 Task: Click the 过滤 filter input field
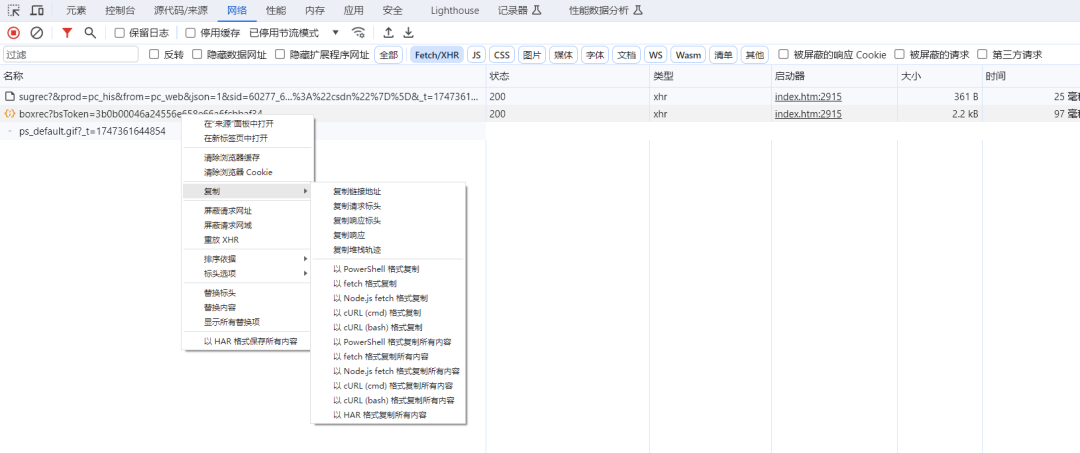click(x=70, y=55)
